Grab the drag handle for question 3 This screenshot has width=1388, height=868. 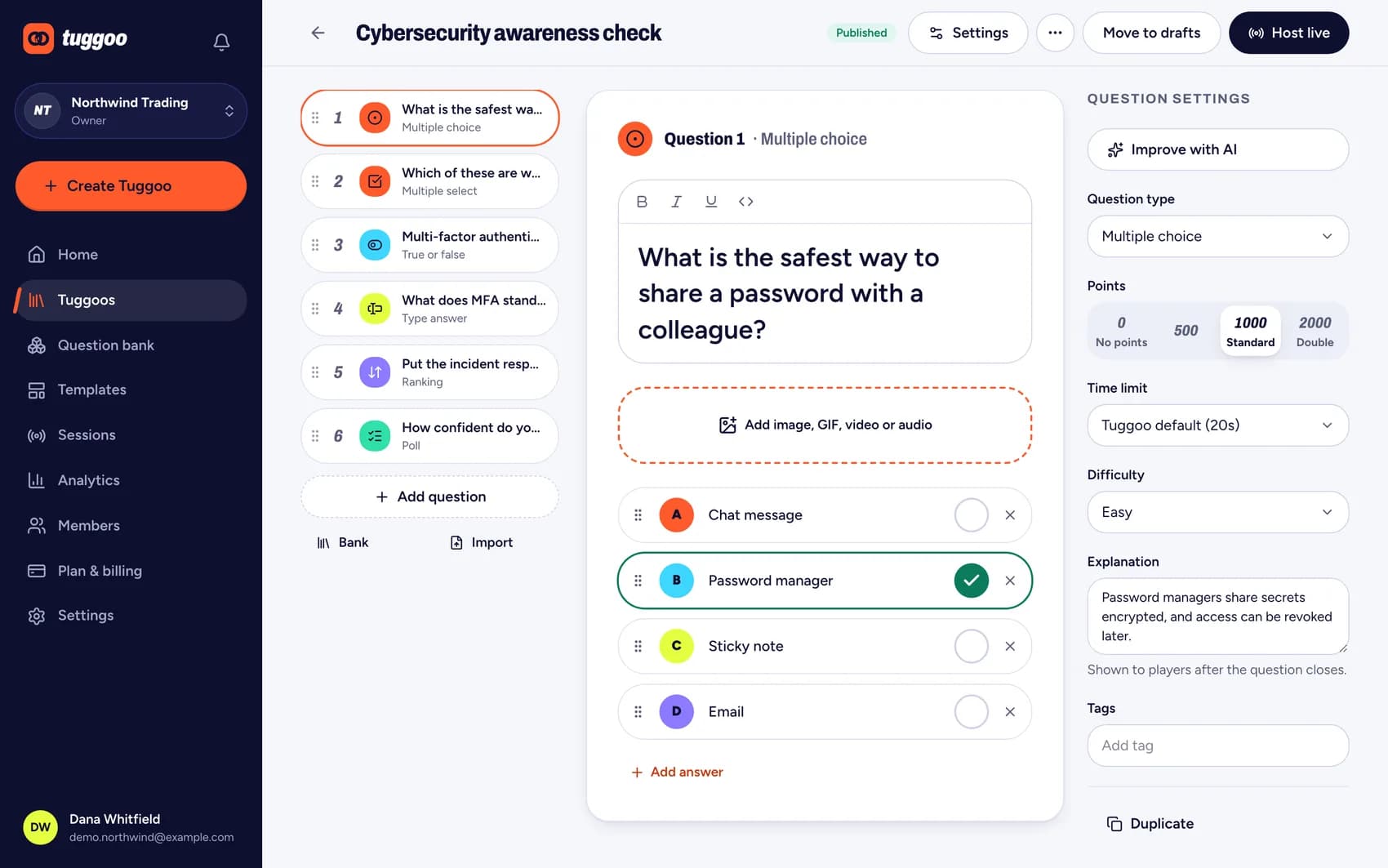(x=315, y=245)
